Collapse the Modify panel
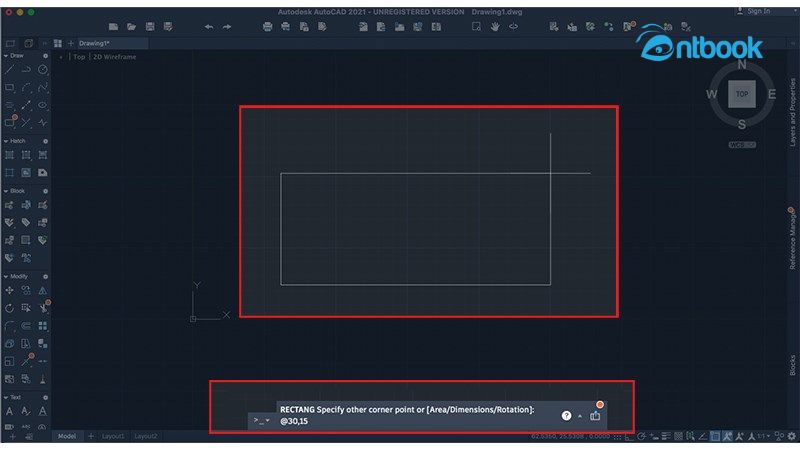Screen dimensions: 800x450 (x=6, y=276)
